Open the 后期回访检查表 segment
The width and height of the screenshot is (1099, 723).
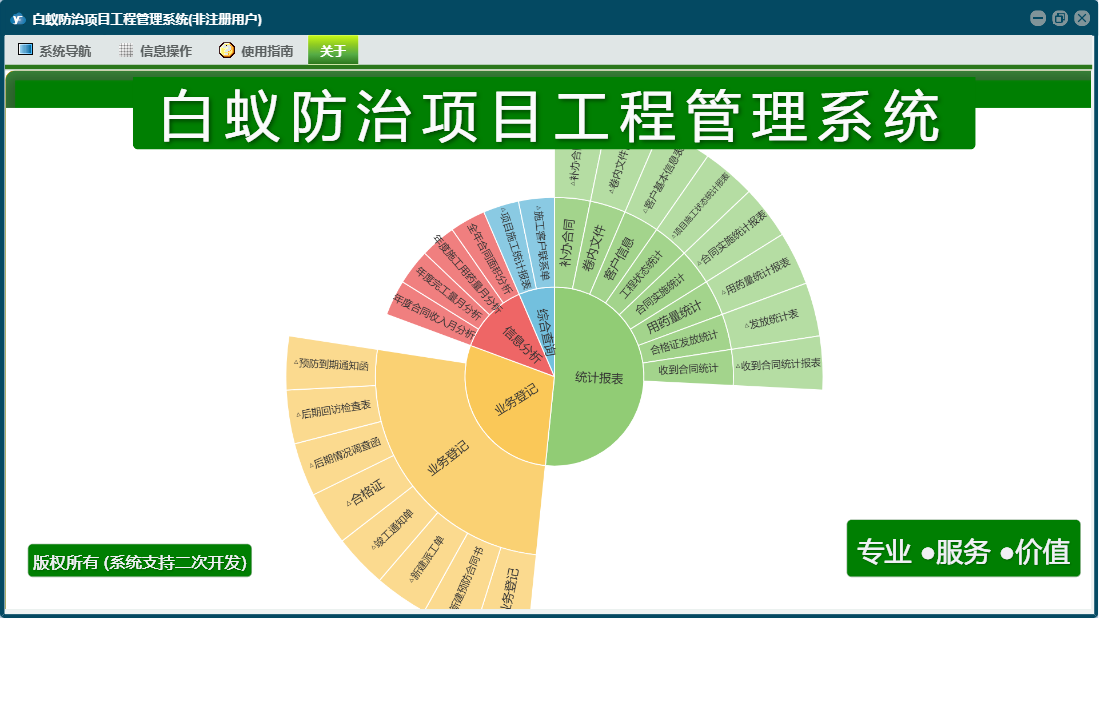pos(335,410)
